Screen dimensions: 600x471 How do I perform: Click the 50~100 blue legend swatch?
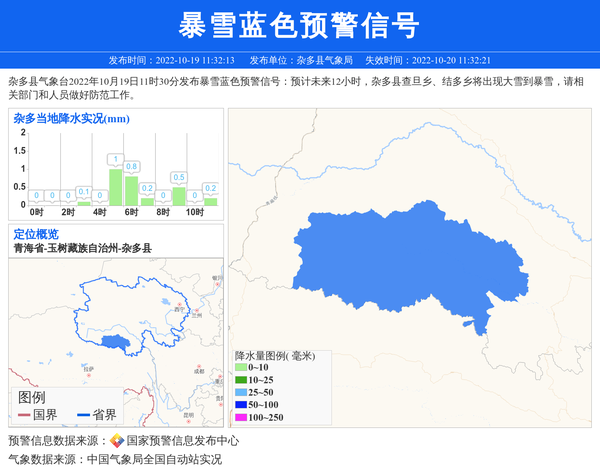coord(240,405)
